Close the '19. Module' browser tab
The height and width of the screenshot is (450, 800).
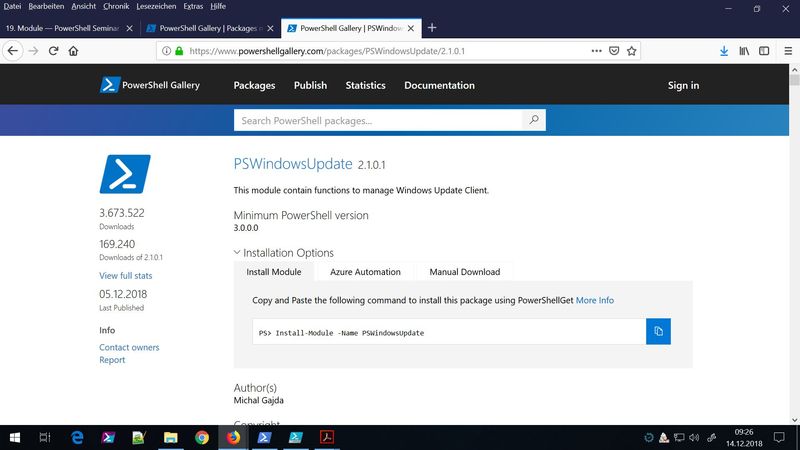pyautogui.click(x=130, y=28)
